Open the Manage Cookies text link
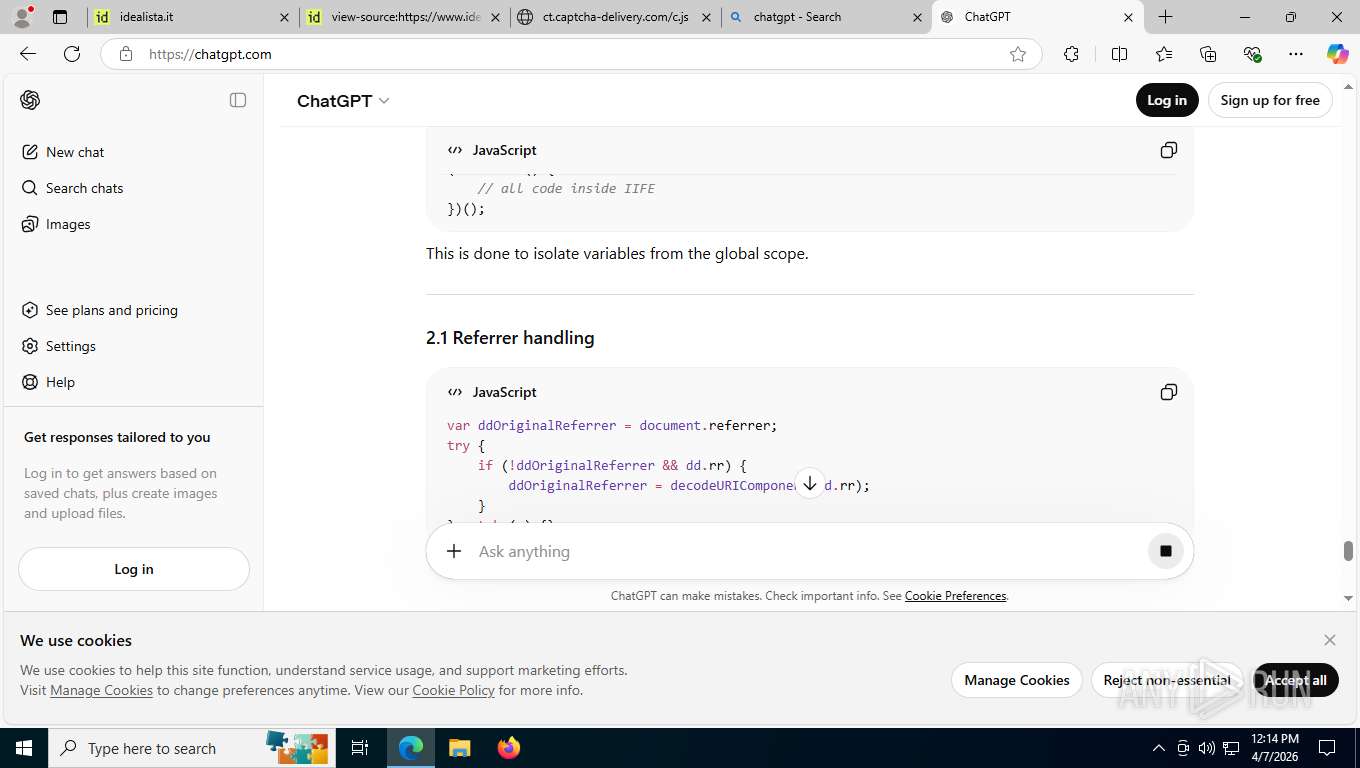The width and height of the screenshot is (1360, 768). pos(101,690)
